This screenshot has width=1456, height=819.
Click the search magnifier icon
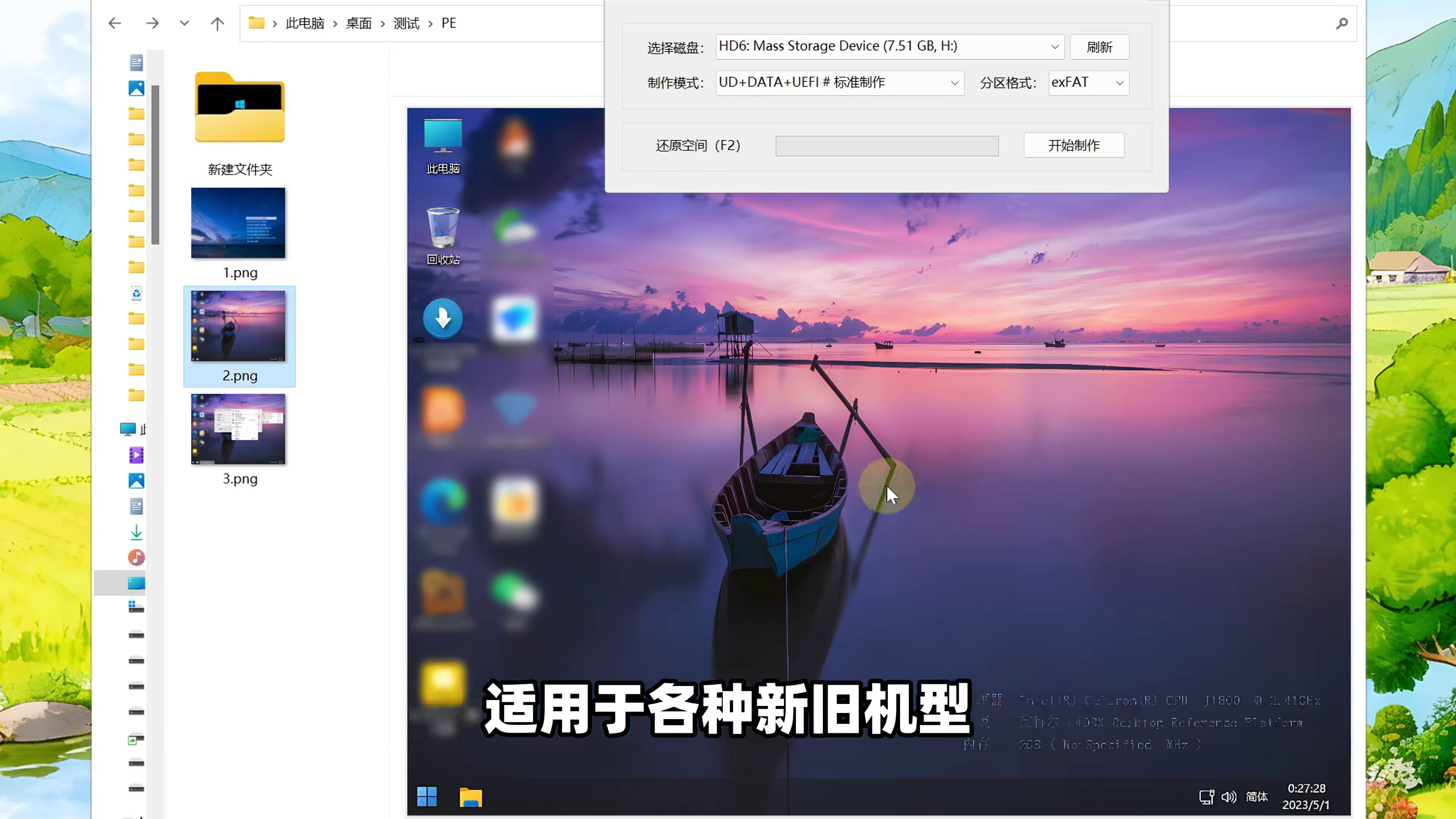(1342, 23)
